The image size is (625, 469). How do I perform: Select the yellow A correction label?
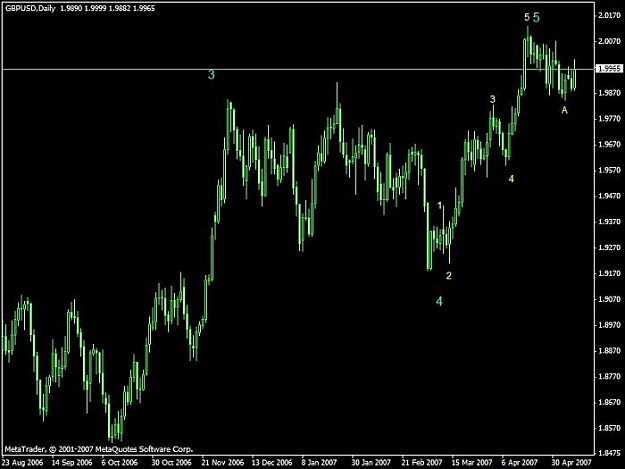point(564,110)
